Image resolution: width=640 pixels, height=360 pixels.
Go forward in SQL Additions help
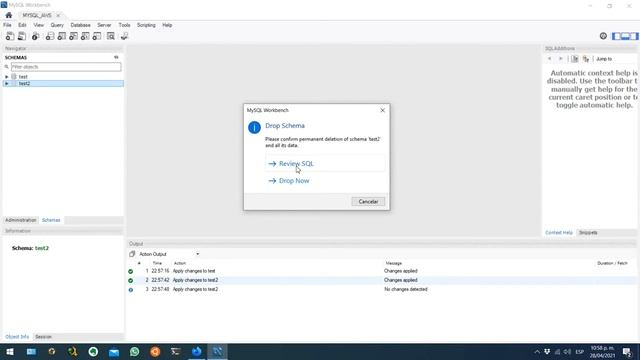click(x=560, y=59)
